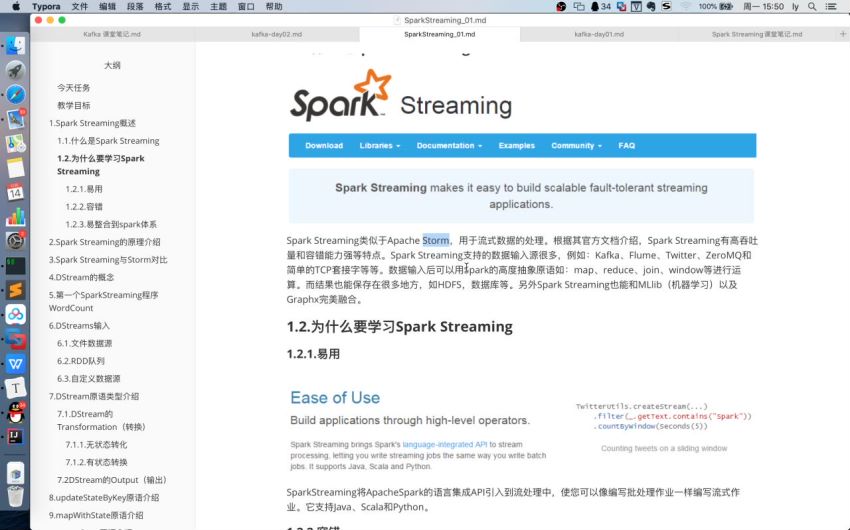Add a new tab with plus button

click(842, 34)
